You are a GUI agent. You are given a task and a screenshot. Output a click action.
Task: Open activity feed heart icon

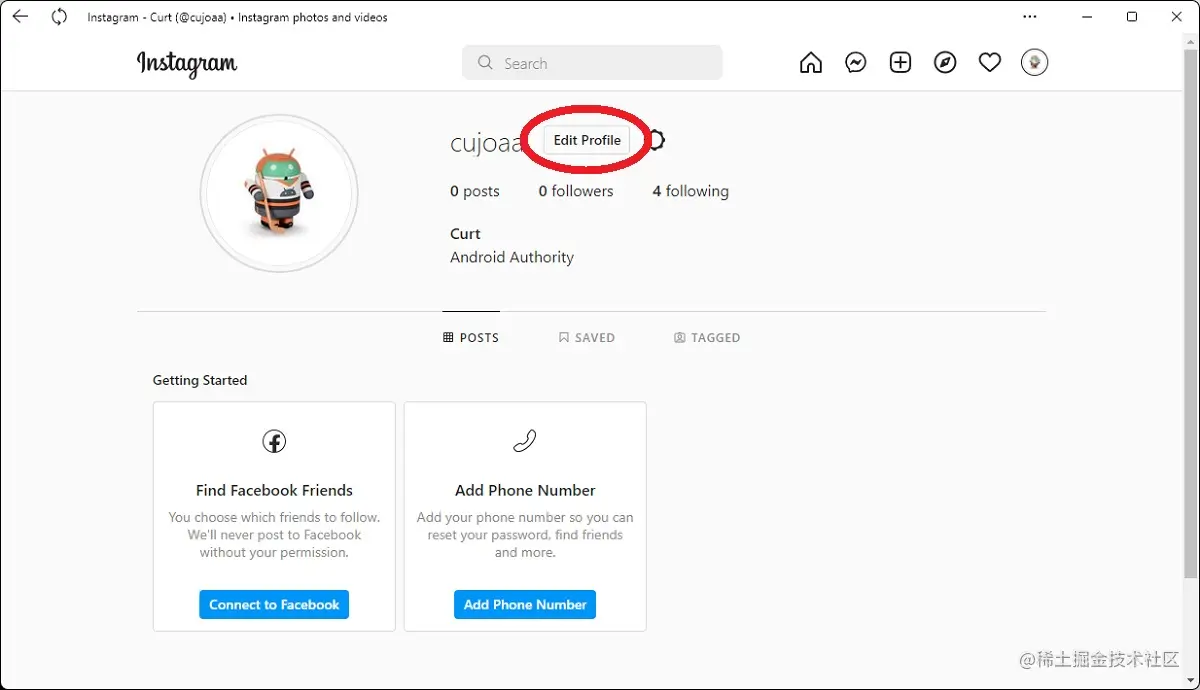990,63
